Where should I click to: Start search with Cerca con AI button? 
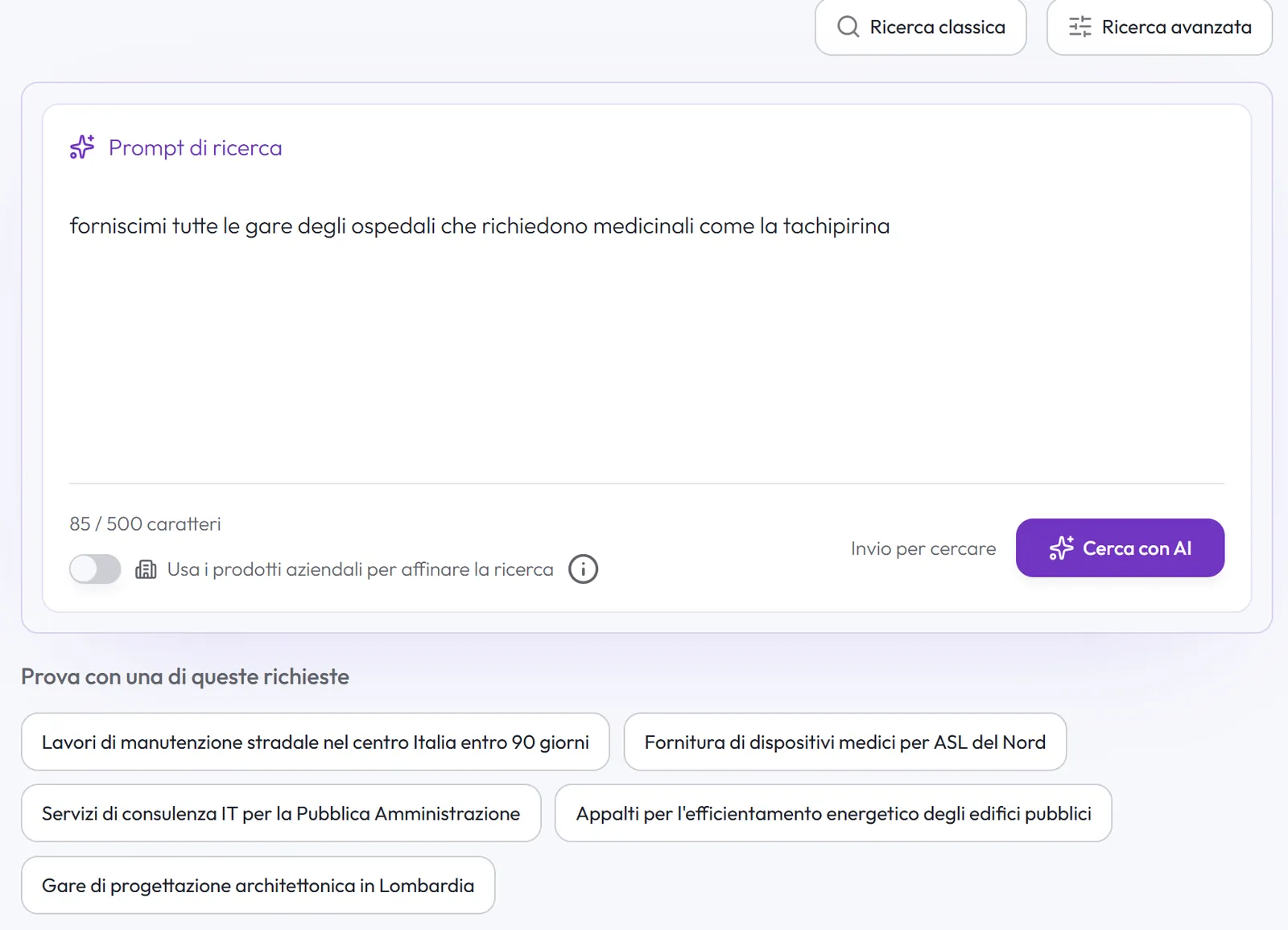(x=1120, y=548)
